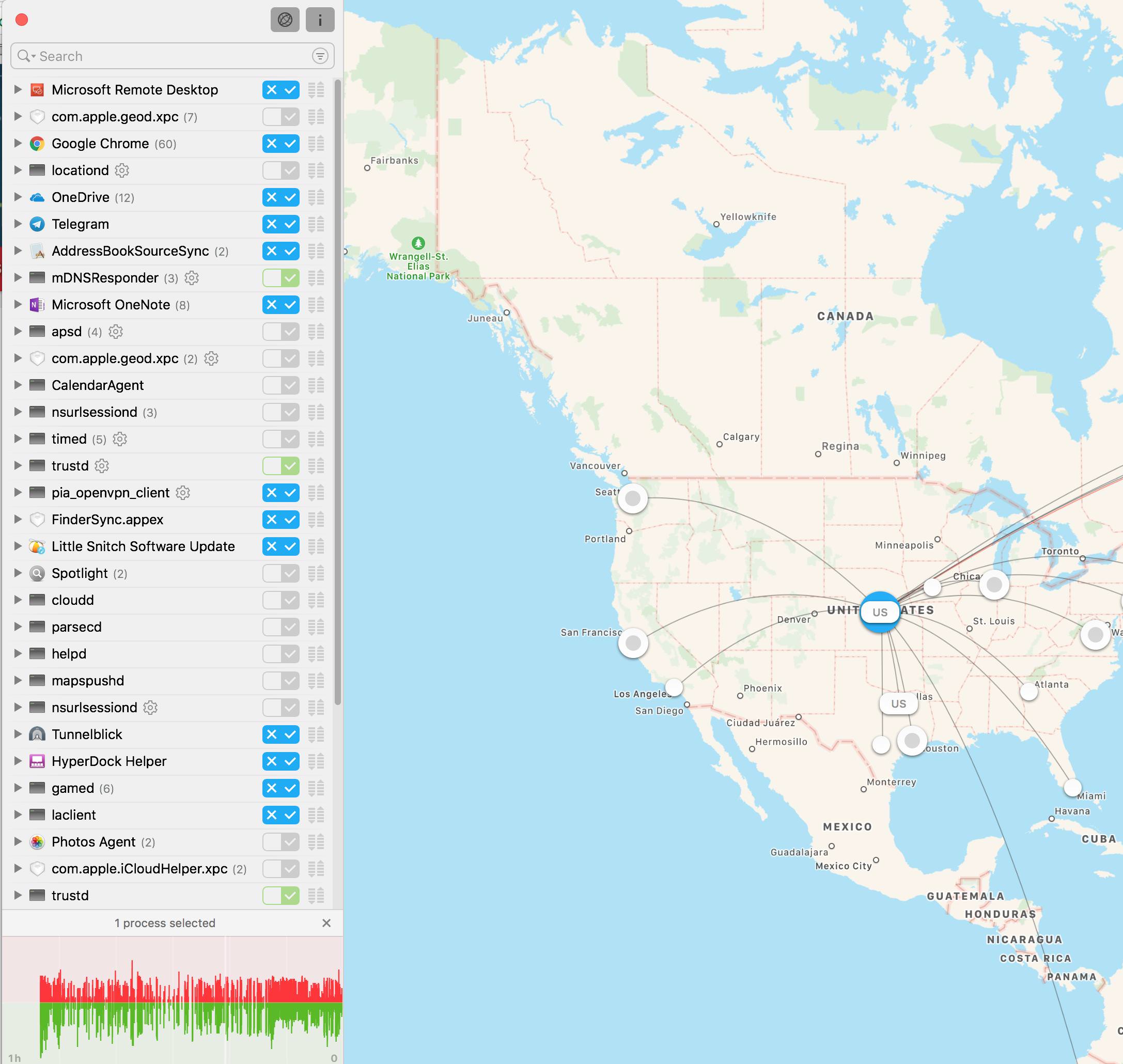
Task: Click the search magnifier dropdown icon
Action: (26, 56)
